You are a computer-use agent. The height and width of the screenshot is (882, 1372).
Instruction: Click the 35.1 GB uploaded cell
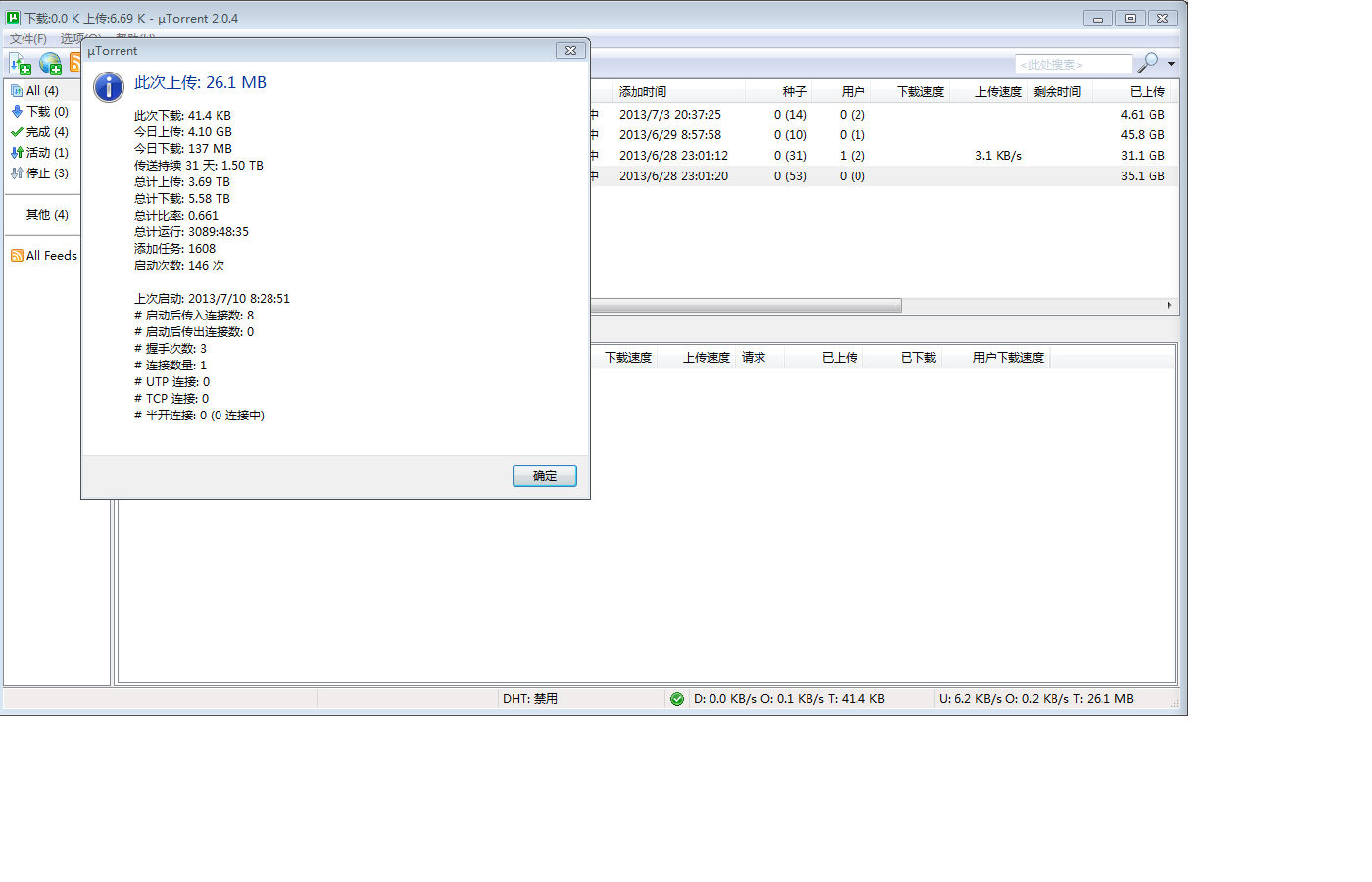click(1143, 176)
